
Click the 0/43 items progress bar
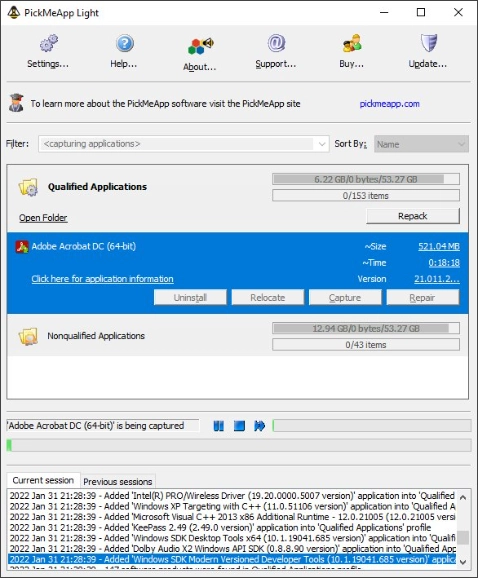[366, 345]
